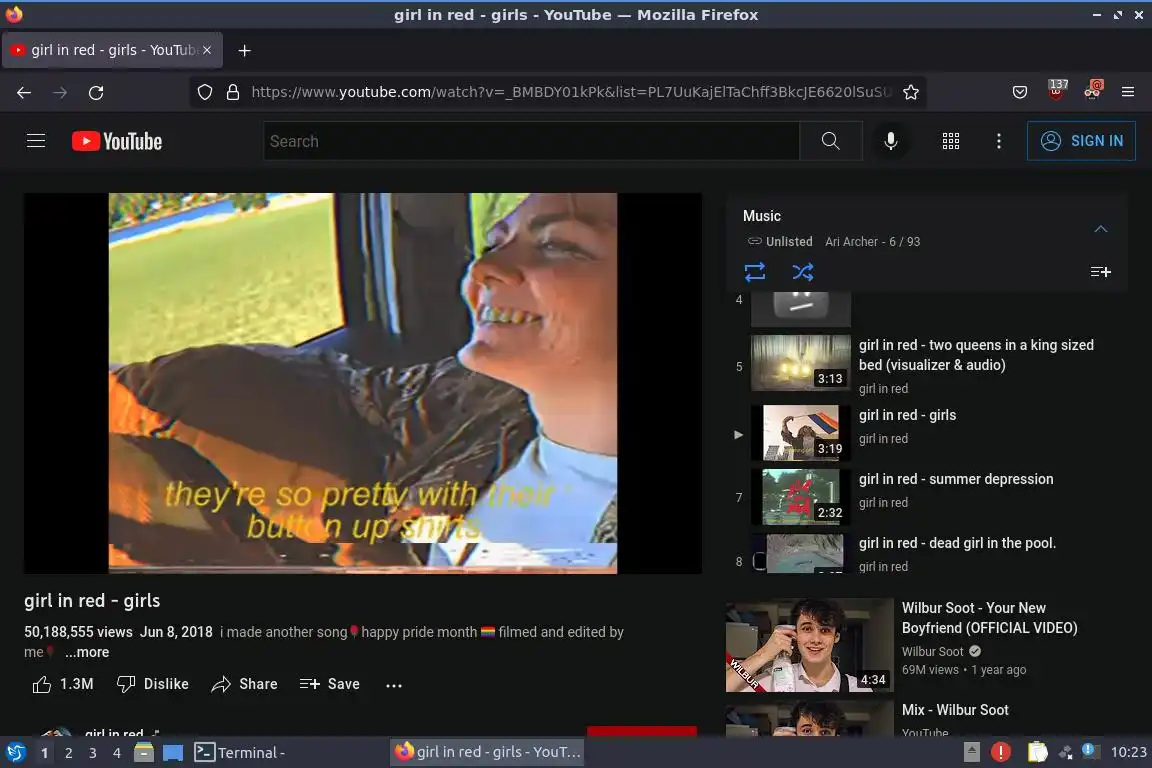Open a new Firefox tab
This screenshot has width=1152, height=768.
pos(245,50)
